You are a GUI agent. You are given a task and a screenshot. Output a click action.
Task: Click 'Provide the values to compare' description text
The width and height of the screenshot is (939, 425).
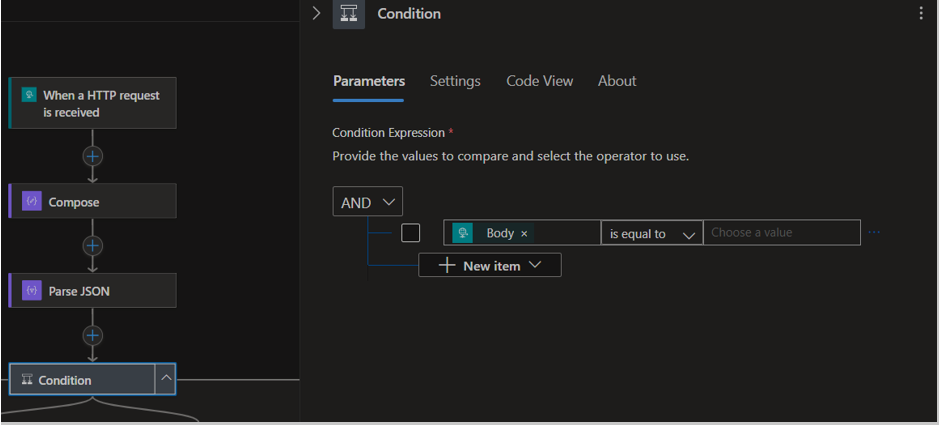(511, 157)
